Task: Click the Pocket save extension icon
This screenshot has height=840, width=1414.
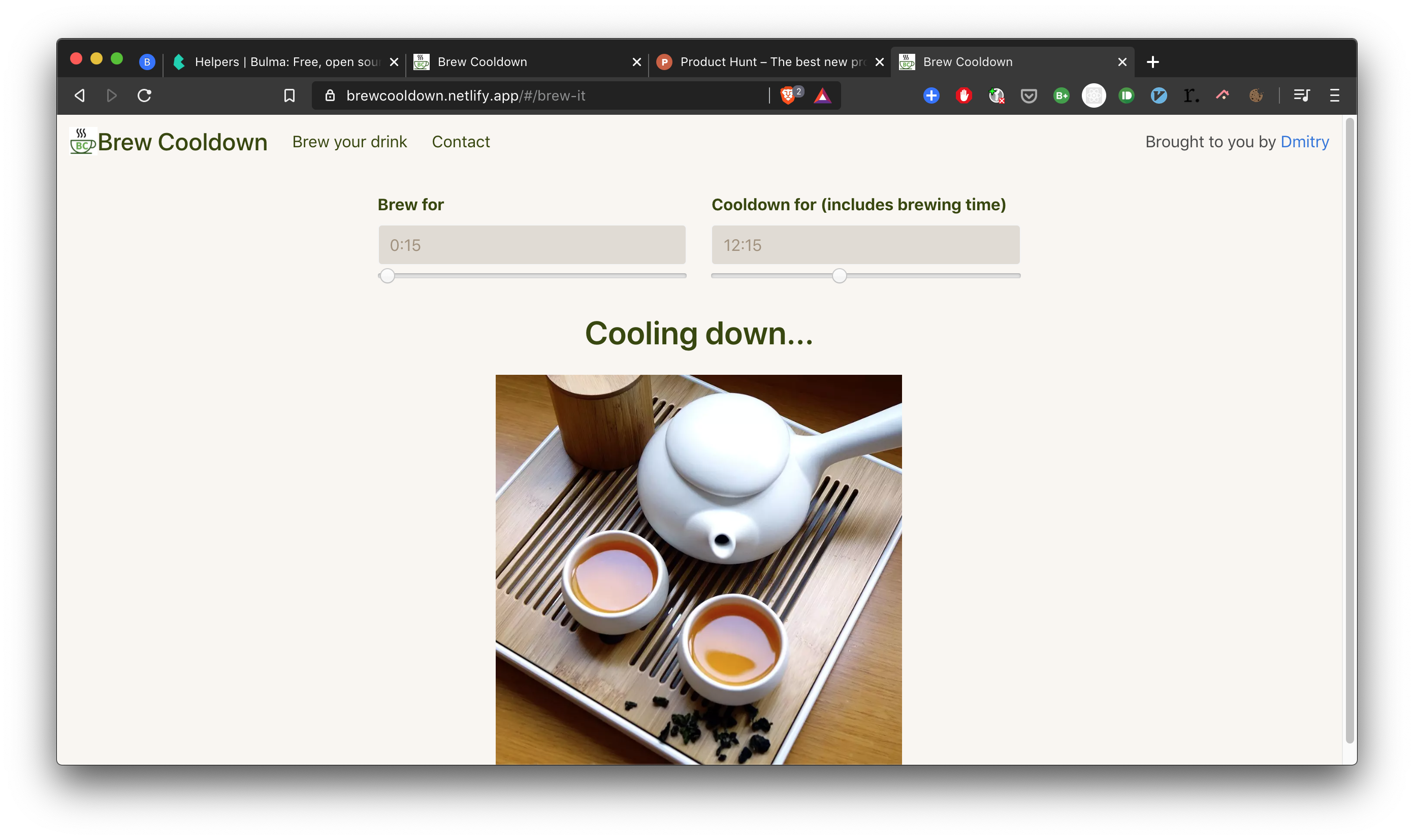Action: point(1029,95)
